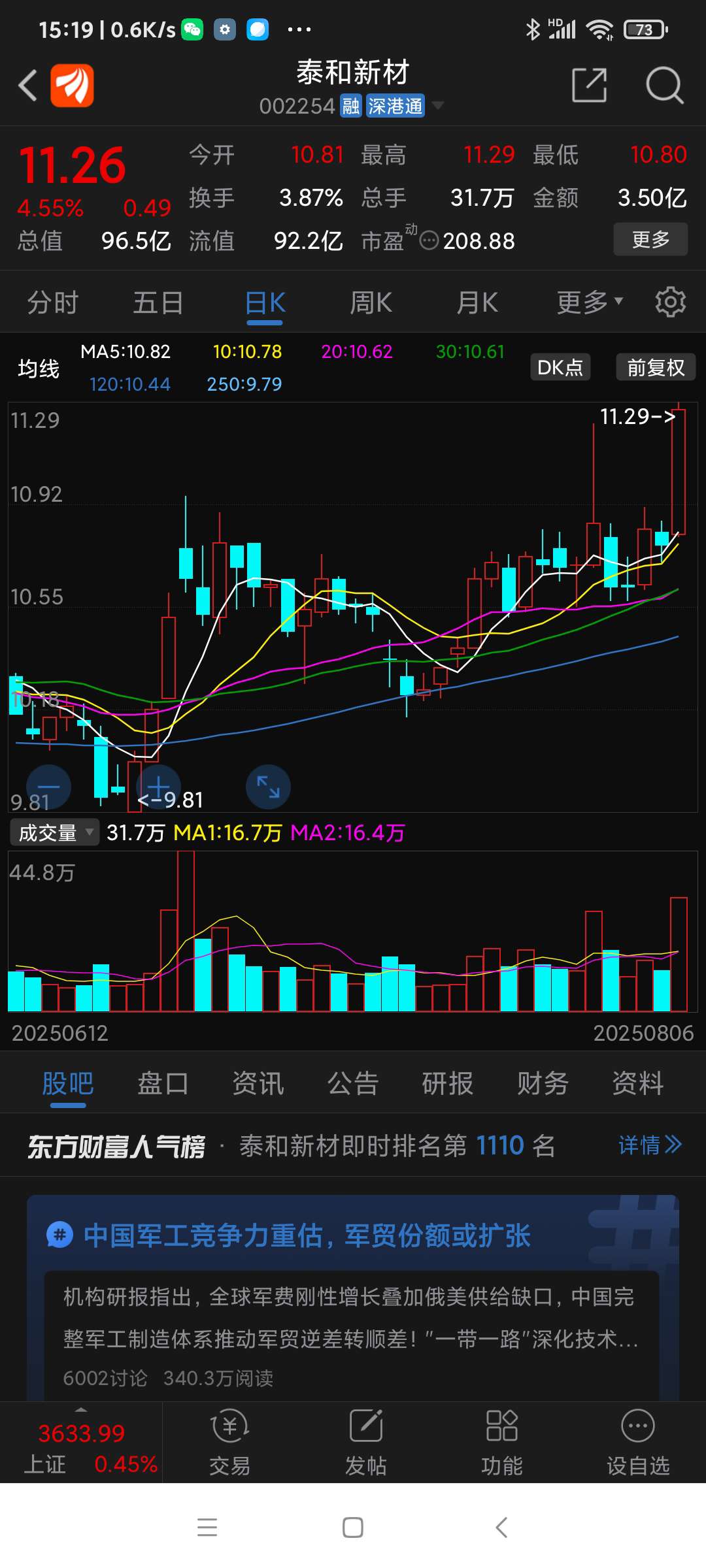This screenshot has width=706, height=1568.
Task: Open the 功能 functions icon
Action: pyautogui.click(x=501, y=1443)
